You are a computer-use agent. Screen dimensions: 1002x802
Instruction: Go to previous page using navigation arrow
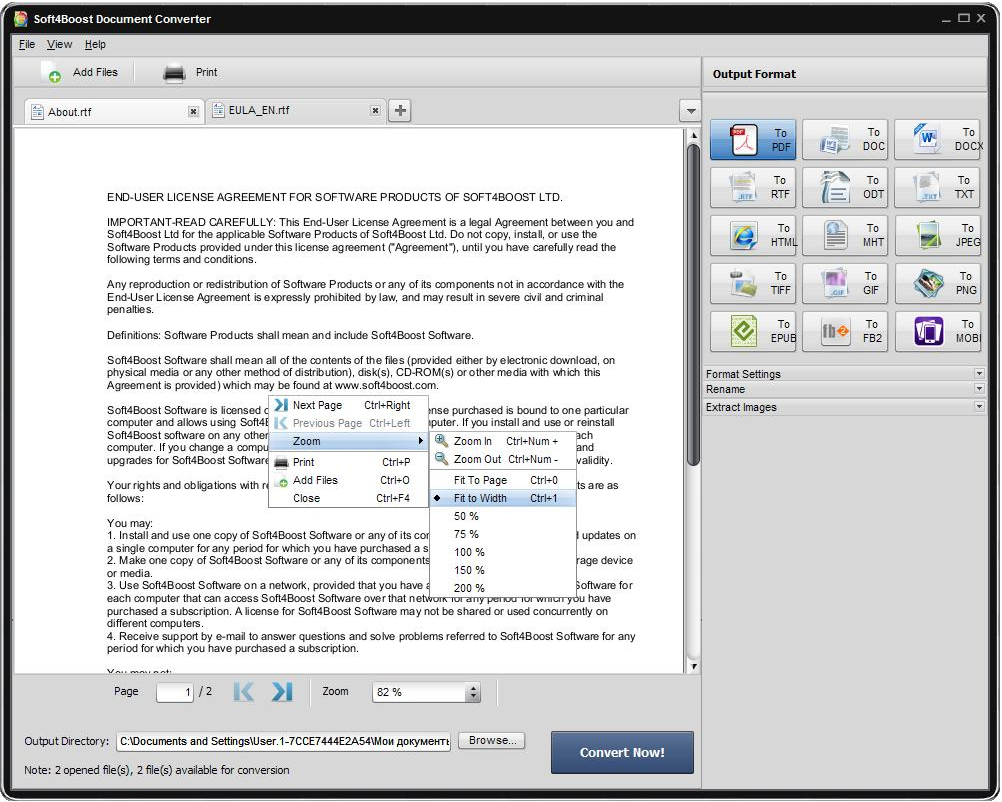click(x=243, y=691)
